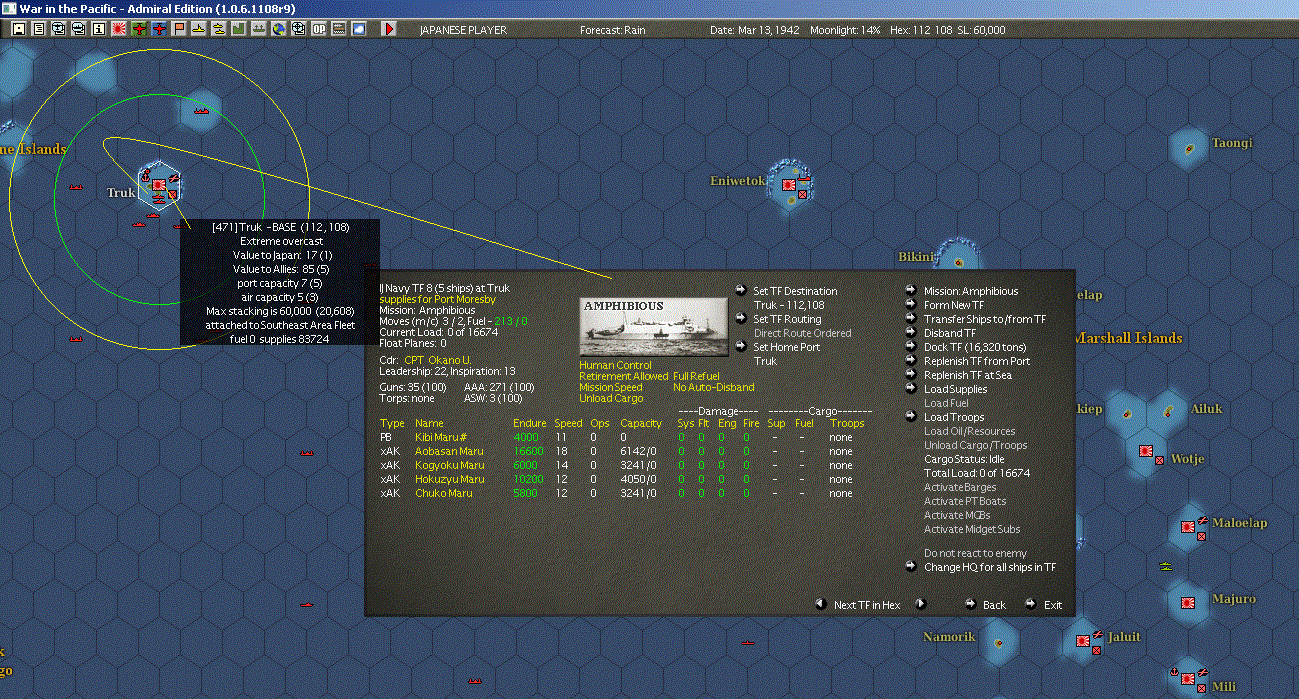1299x699 pixels.
Task: Click the crosshair target toolbar icon
Action: click(x=298, y=29)
